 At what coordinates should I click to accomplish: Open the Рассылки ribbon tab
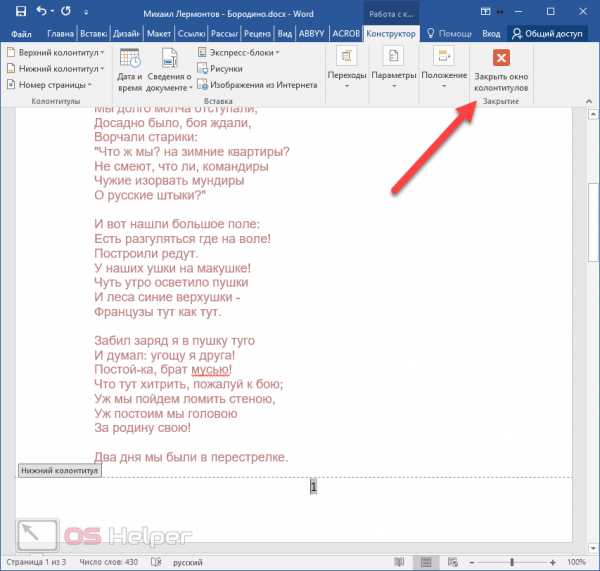tap(224, 34)
